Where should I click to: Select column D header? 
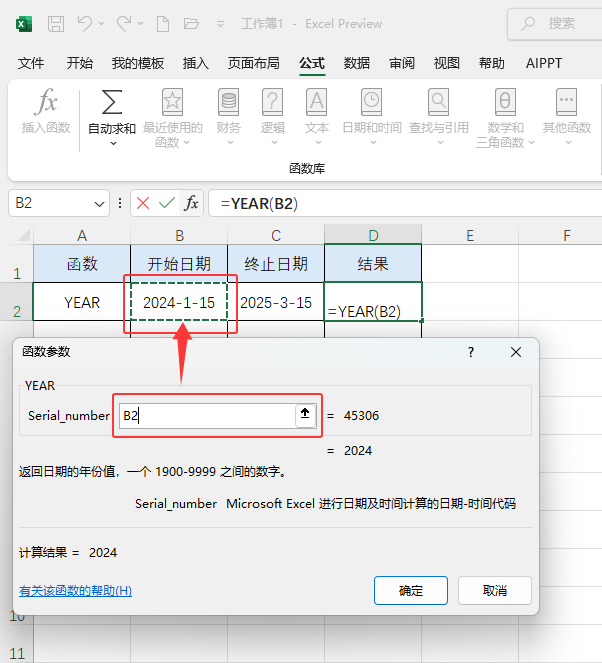click(x=373, y=235)
